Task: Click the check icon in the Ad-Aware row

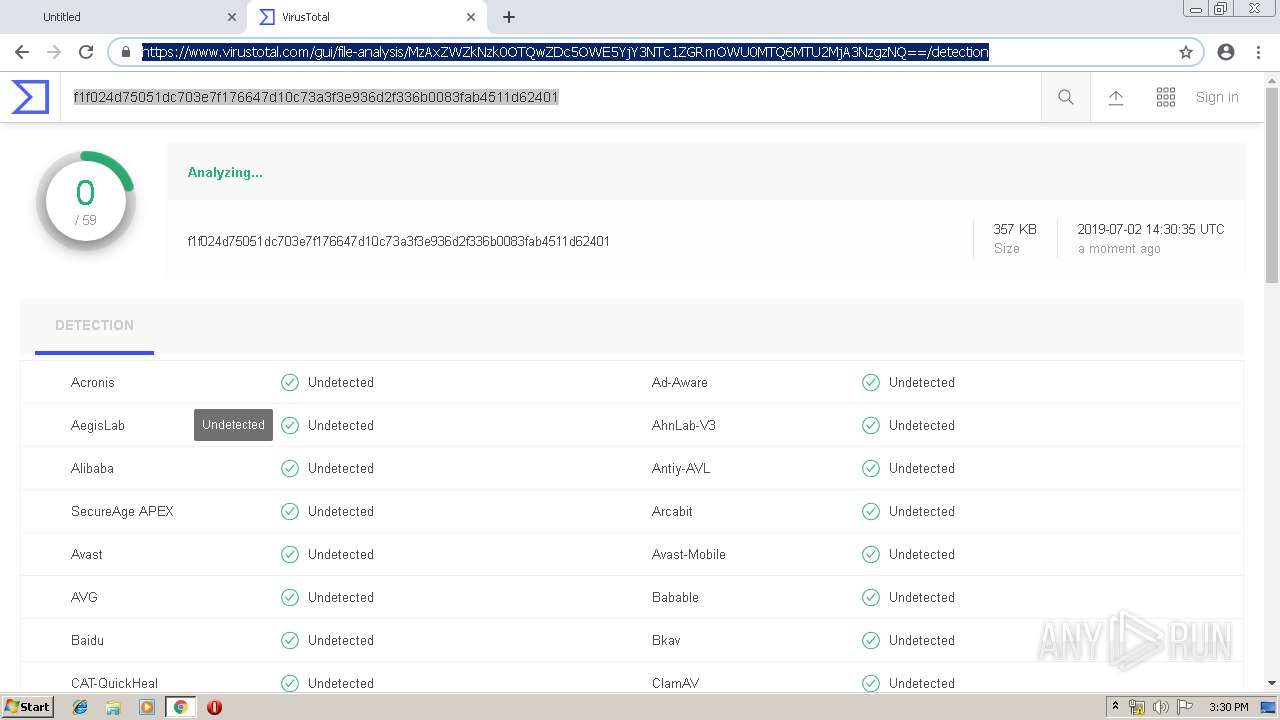Action: point(871,382)
